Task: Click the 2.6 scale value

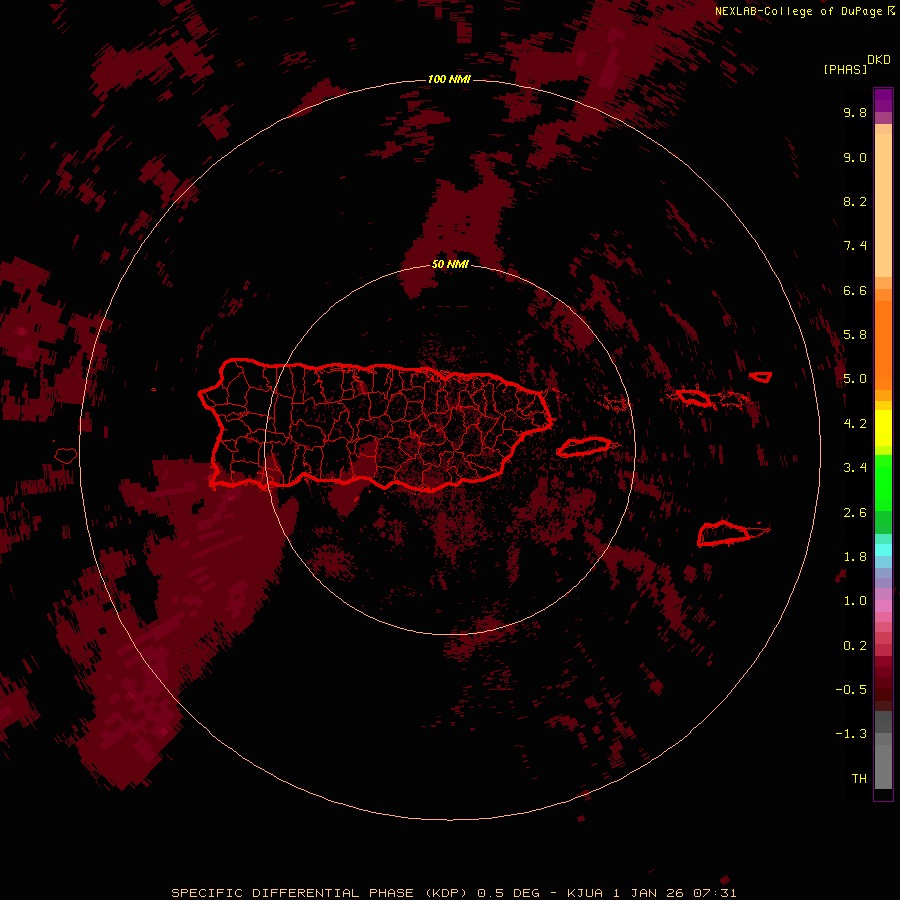Action: click(x=855, y=513)
